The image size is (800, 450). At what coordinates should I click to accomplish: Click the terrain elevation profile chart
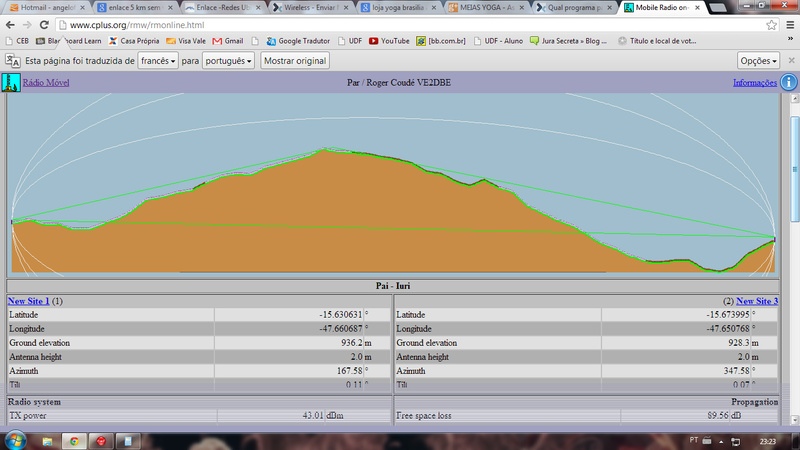point(393,185)
